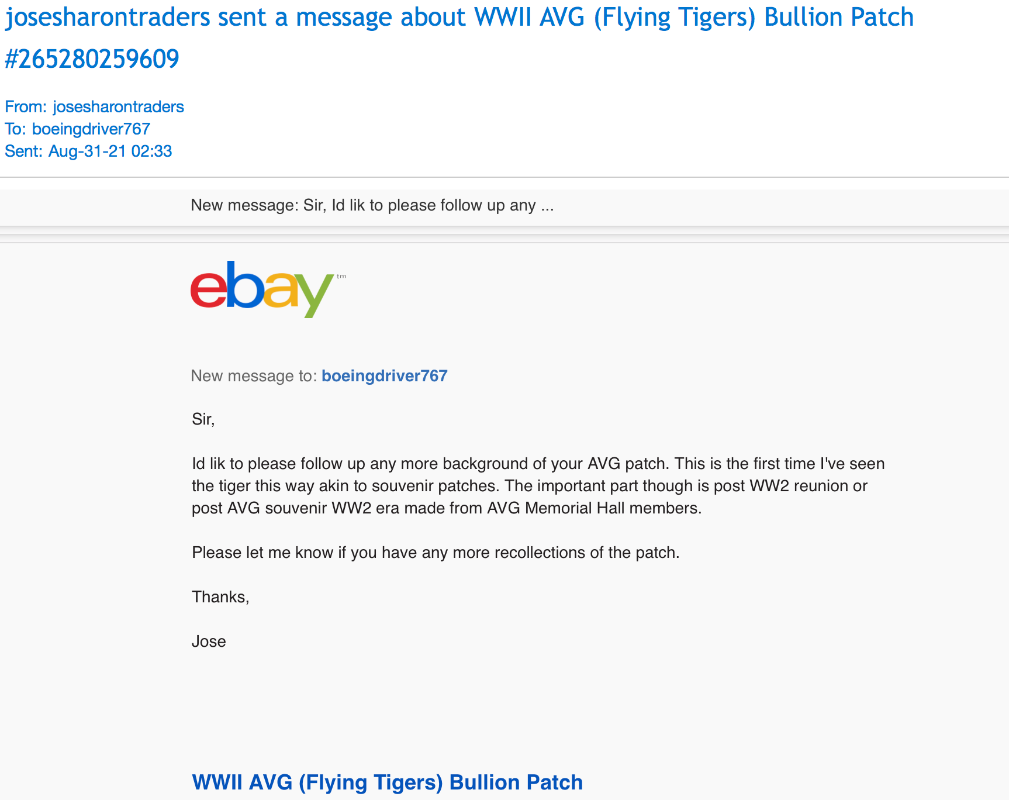Viewport: 1009px width, 800px height.
Task: Click the heading's first line about josesharontraders
Action: click(459, 17)
